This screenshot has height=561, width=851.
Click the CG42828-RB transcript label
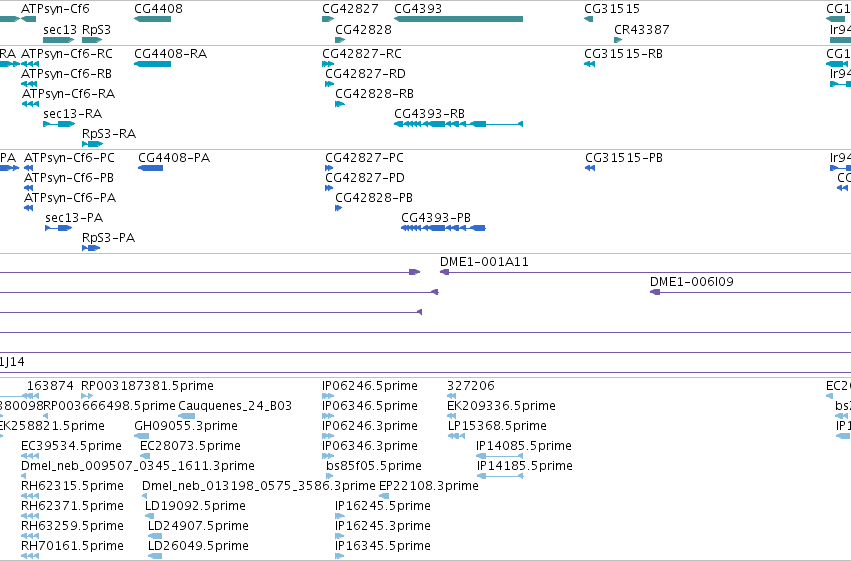(x=374, y=94)
